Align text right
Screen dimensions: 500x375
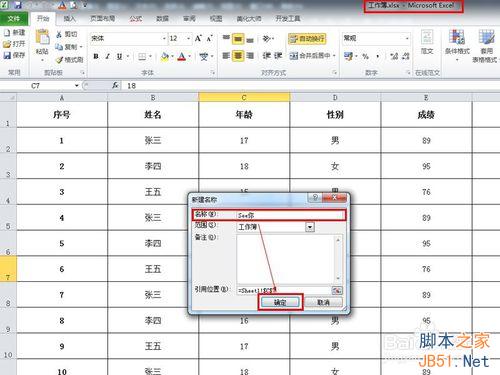(250, 56)
